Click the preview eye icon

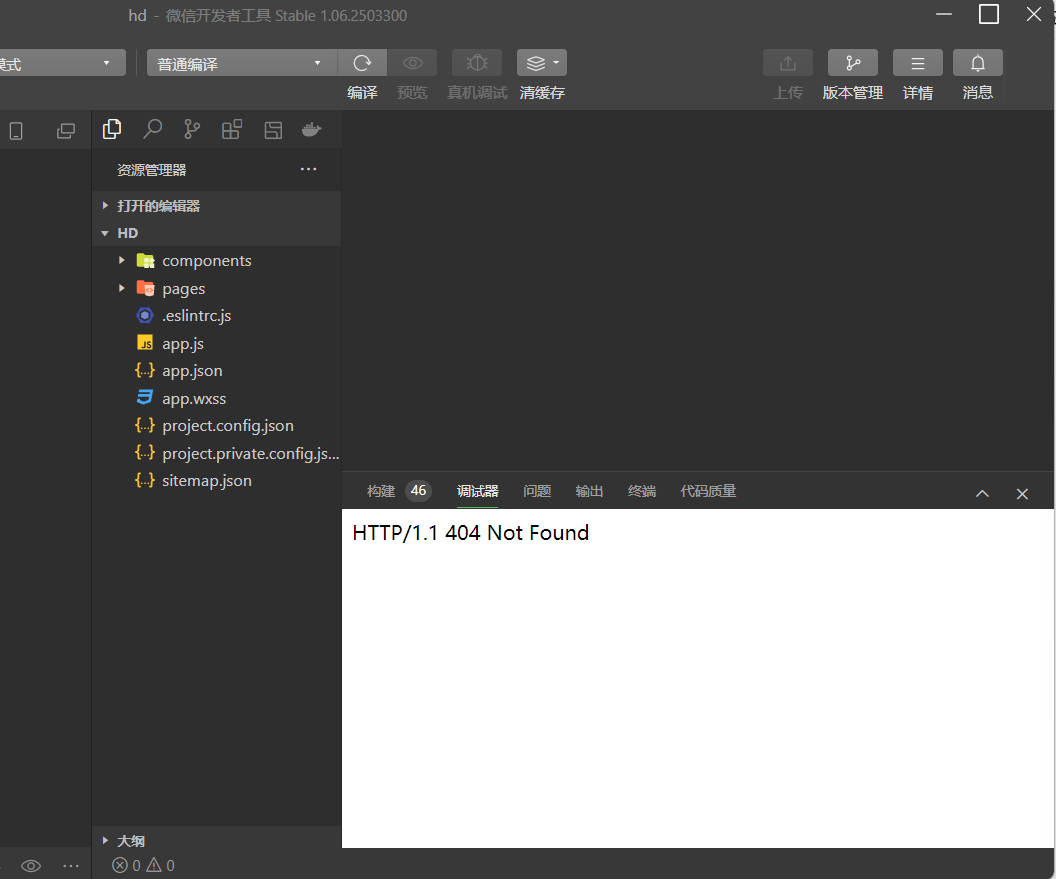point(412,63)
